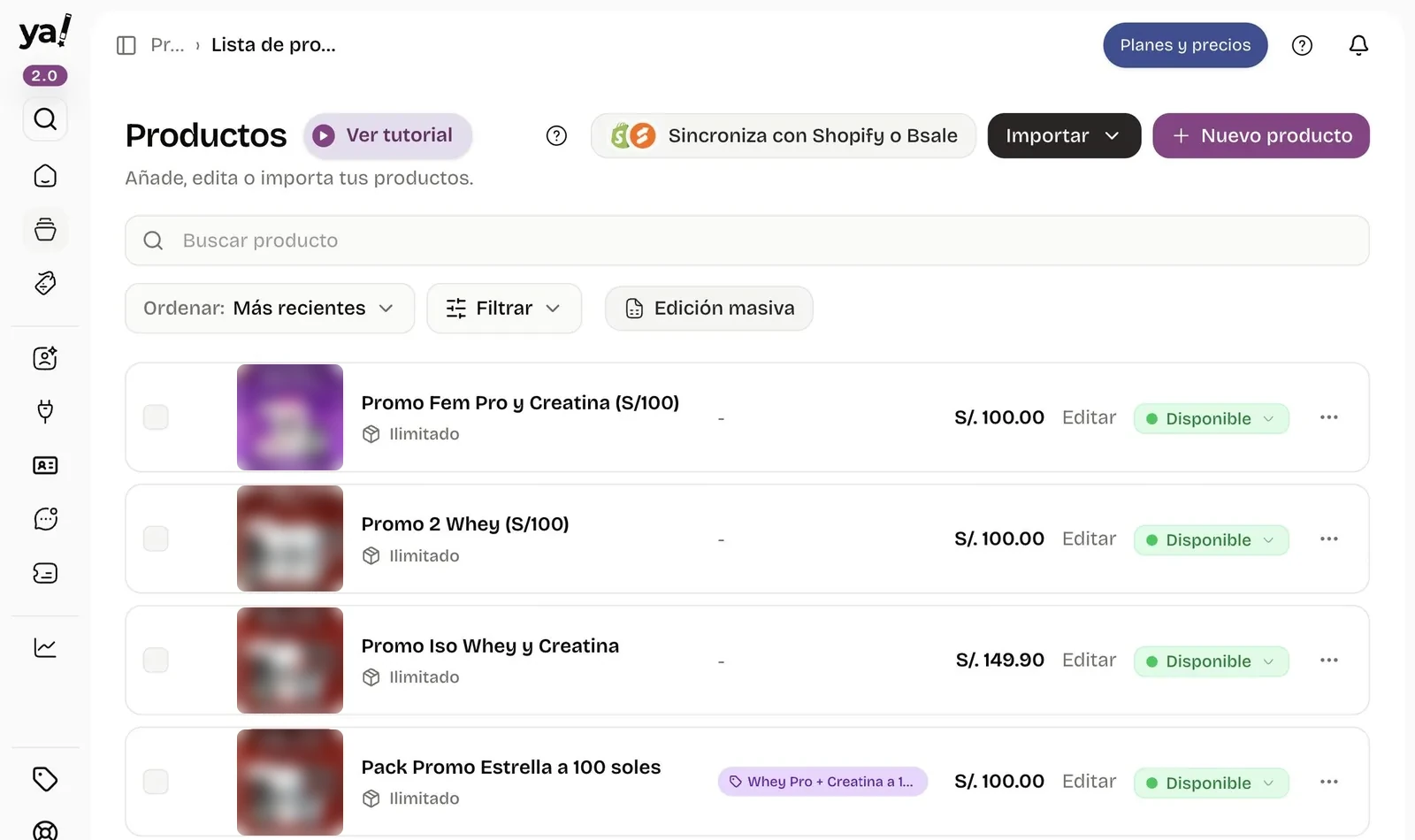Select checkbox for Pack Promo Estrella
The width and height of the screenshot is (1415, 840).
[156, 782]
